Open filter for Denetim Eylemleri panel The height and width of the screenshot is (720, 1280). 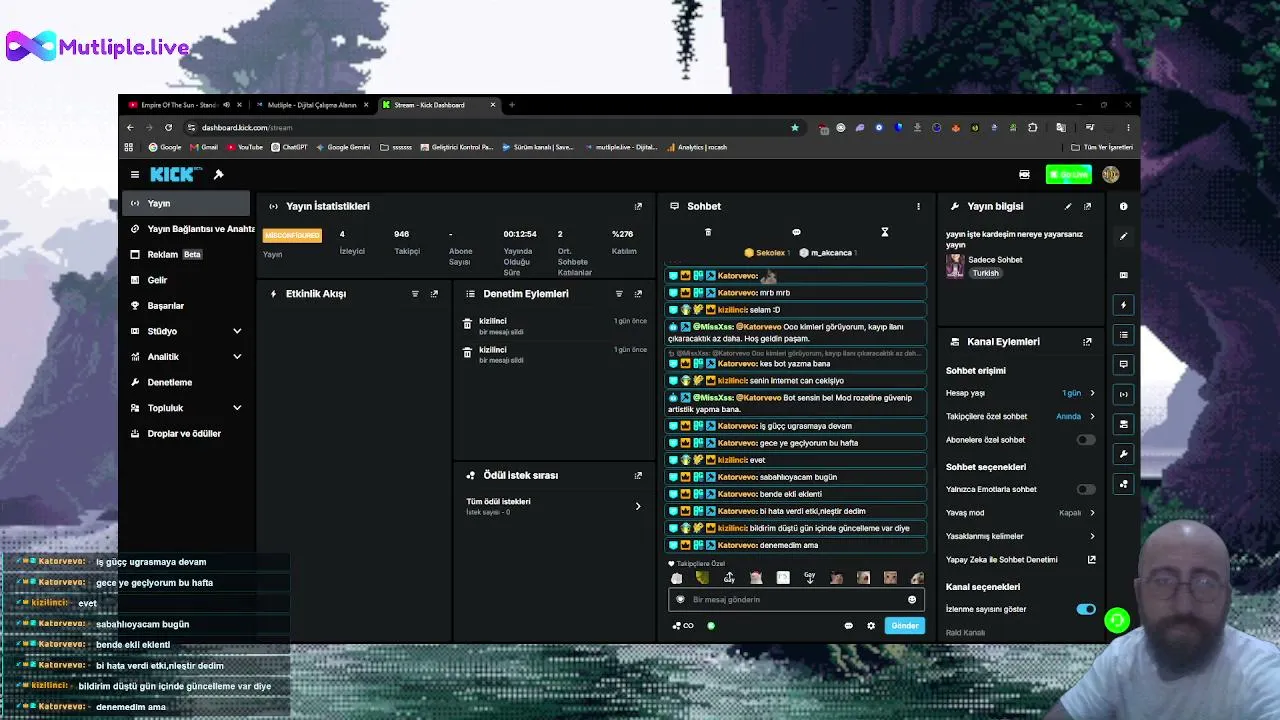click(619, 294)
